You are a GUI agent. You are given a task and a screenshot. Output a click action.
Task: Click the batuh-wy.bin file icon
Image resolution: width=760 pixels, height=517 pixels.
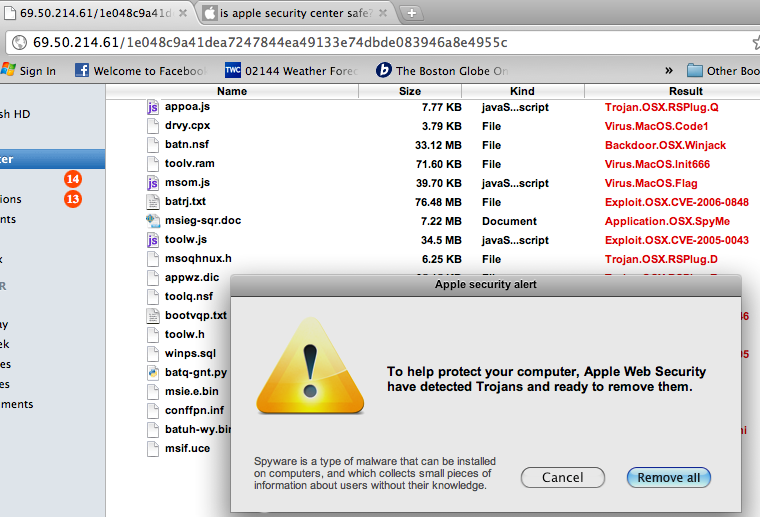click(153, 429)
